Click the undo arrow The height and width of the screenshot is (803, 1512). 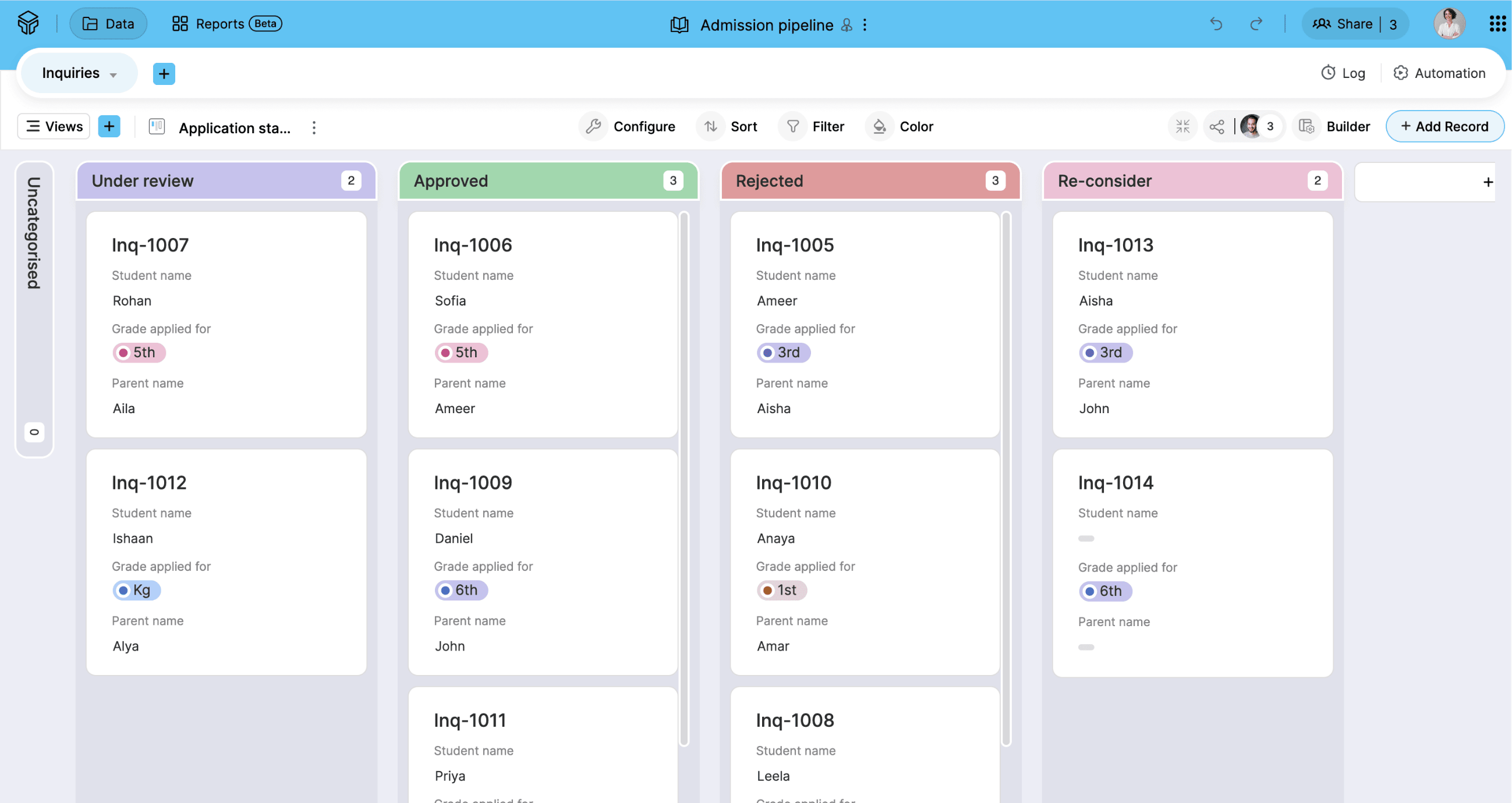tap(1216, 23)
